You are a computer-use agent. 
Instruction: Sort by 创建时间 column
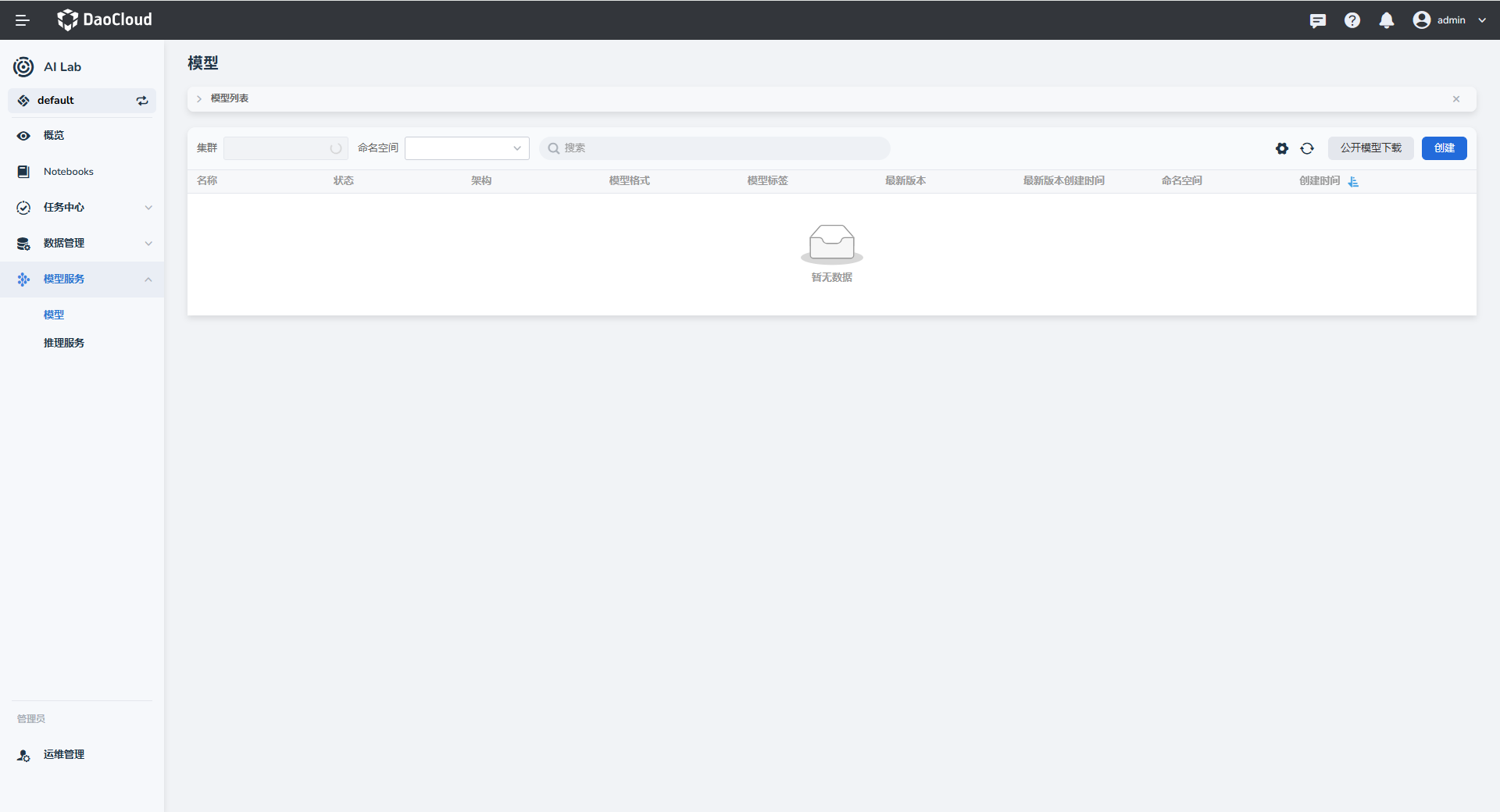click(1353, 181)
